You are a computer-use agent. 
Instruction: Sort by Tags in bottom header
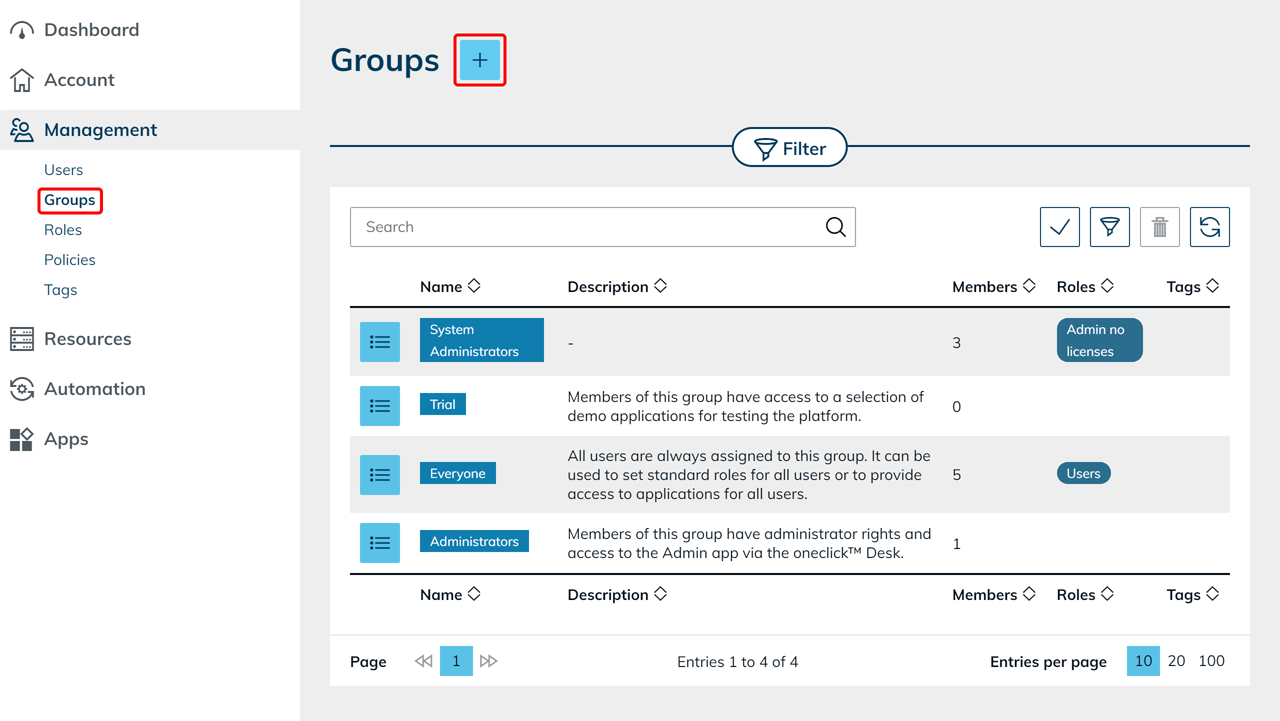pos(1193,594)
